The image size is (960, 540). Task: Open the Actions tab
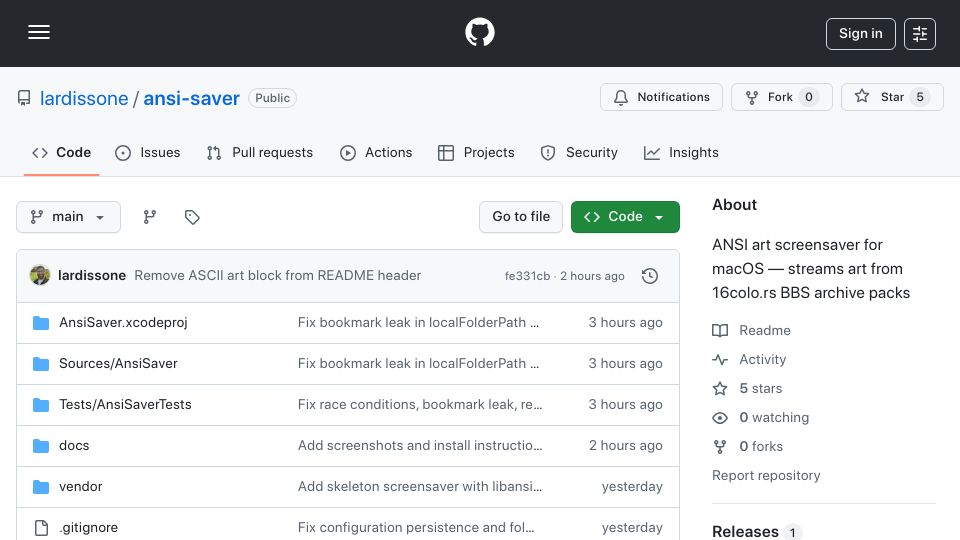(x=376, y=152)
